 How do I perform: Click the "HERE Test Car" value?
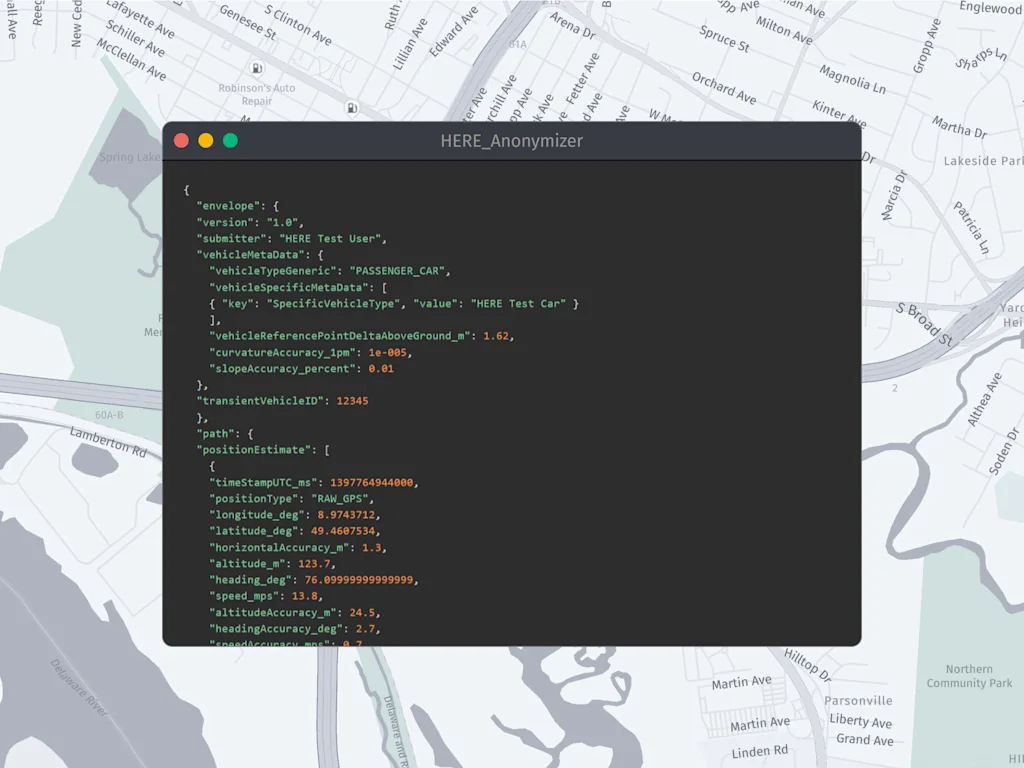coord(518,304)
